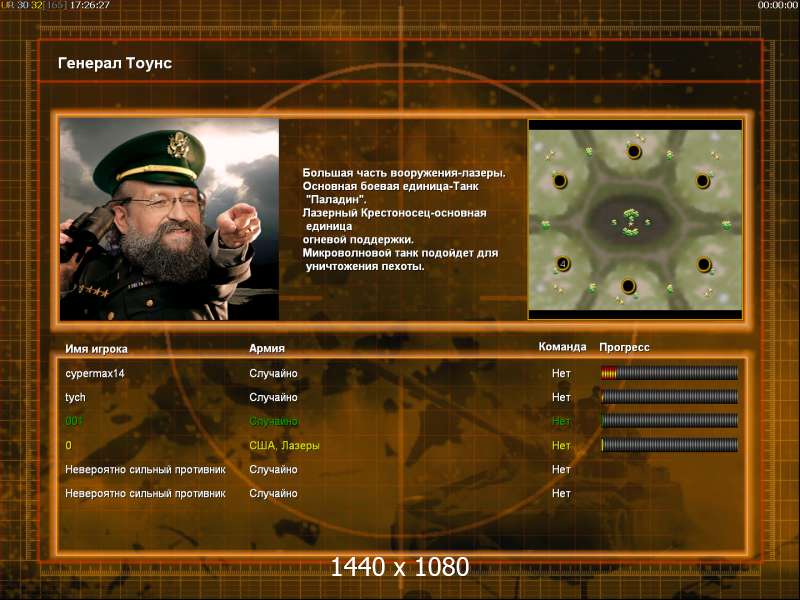800x600 pixels.
Task: Click the 'Прогресс' column header
Action: 624,347
